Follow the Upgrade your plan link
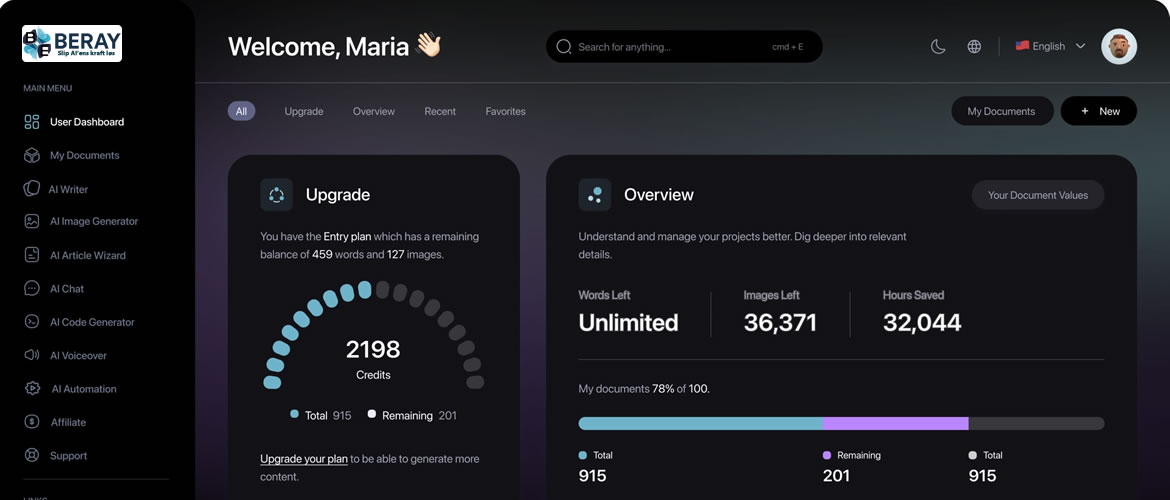Screen dimensions: 1170x500 tap(304, 459)
